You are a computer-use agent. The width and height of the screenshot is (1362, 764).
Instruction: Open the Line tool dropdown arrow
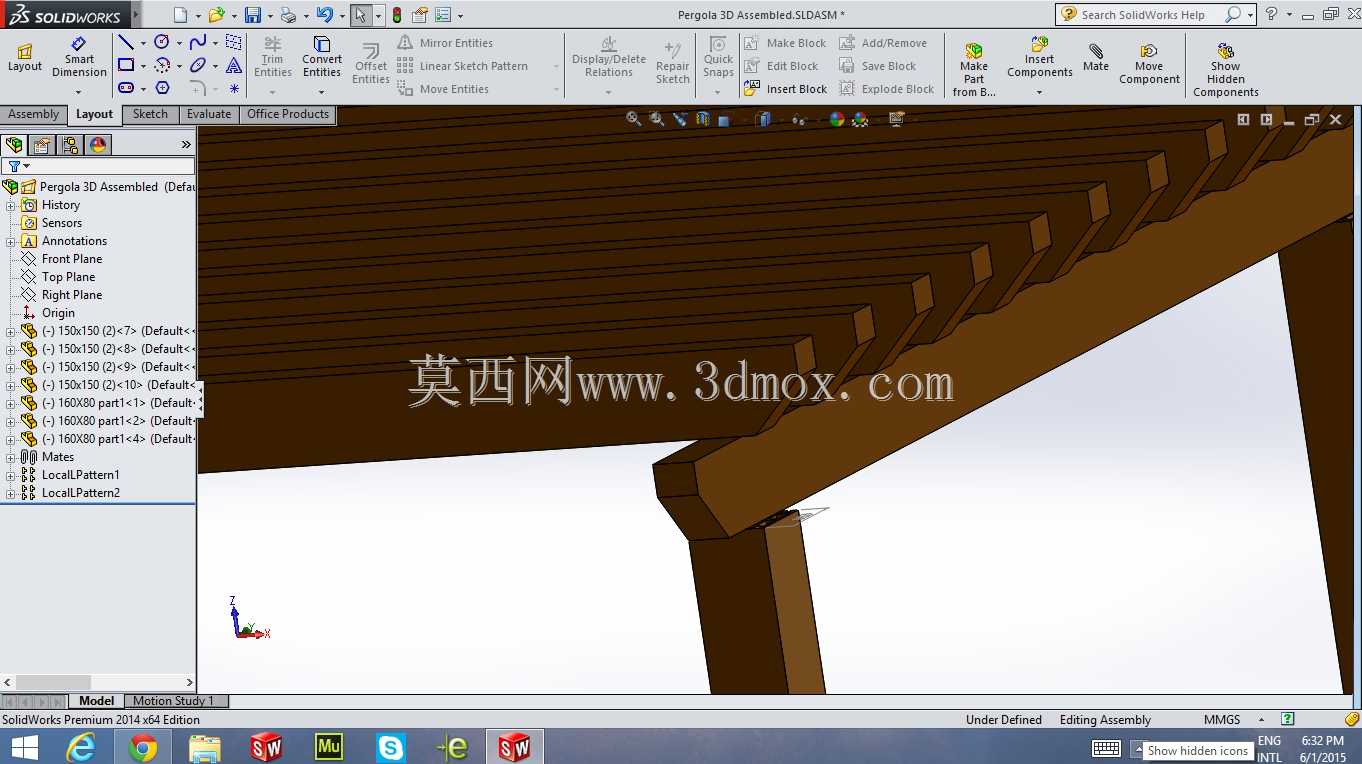point(143,43)
